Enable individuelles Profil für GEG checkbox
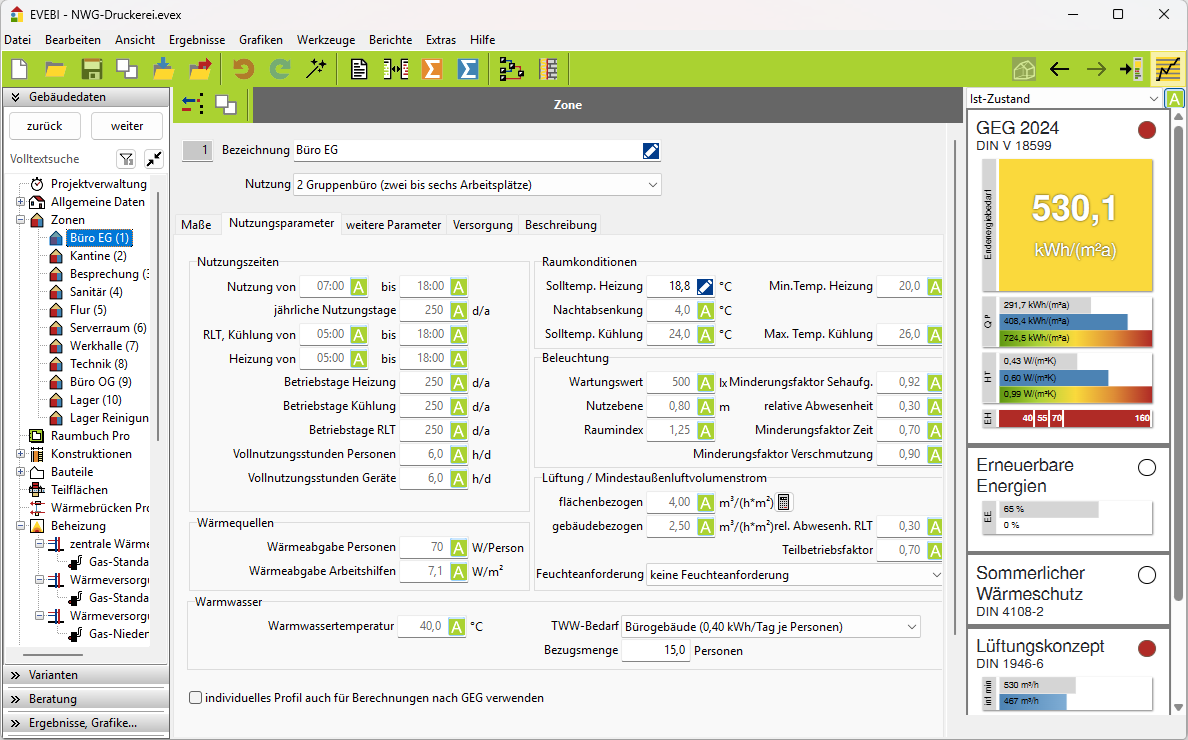This screenshot has height=740, width=1188. tap(195, 698)
